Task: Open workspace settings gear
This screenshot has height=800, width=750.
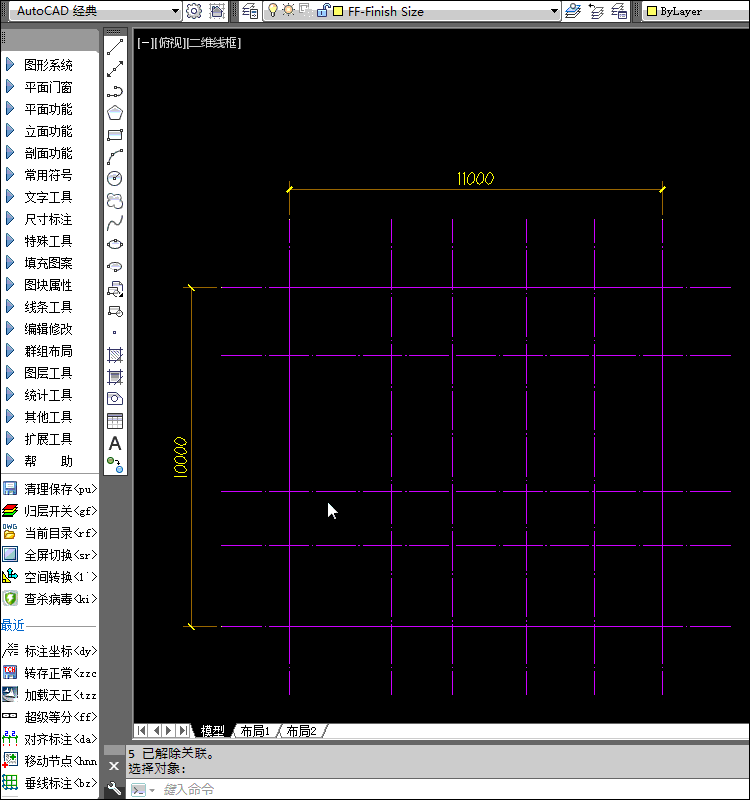Action: point(194,11)
